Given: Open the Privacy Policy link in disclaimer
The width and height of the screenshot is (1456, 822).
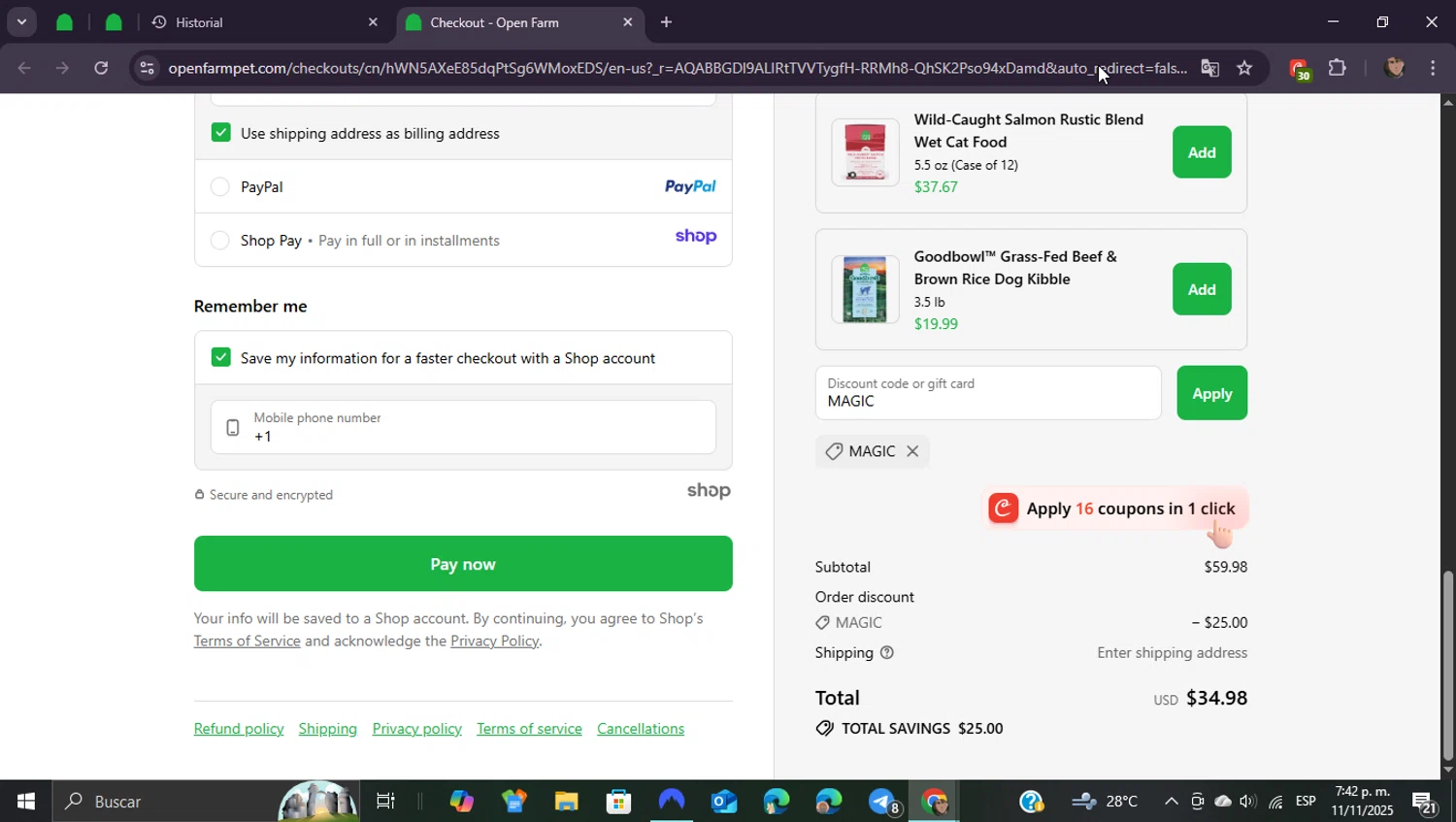Looking at the screenshot, I should point(494,641).
